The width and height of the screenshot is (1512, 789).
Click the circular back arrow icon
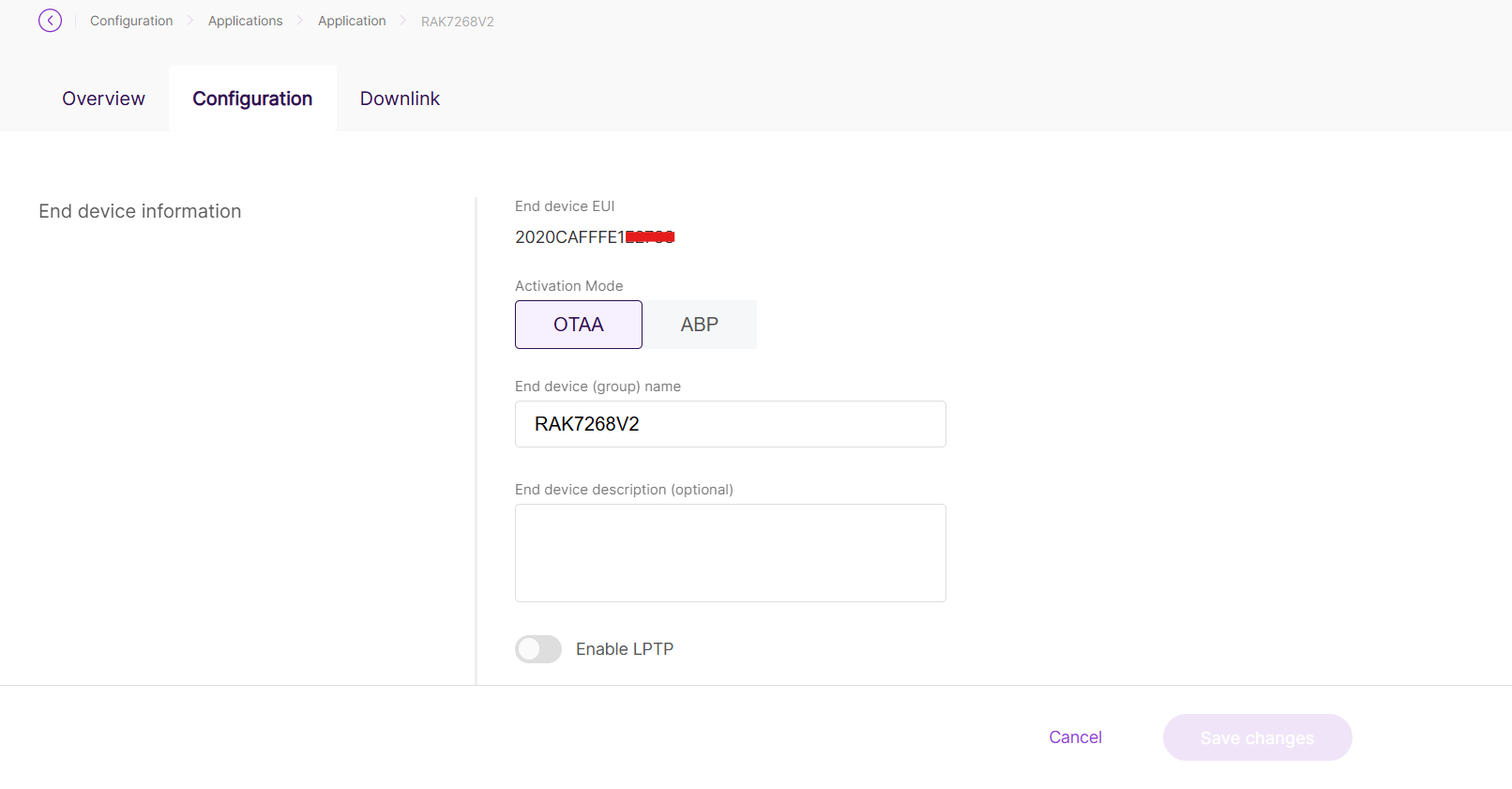point(51,21)
